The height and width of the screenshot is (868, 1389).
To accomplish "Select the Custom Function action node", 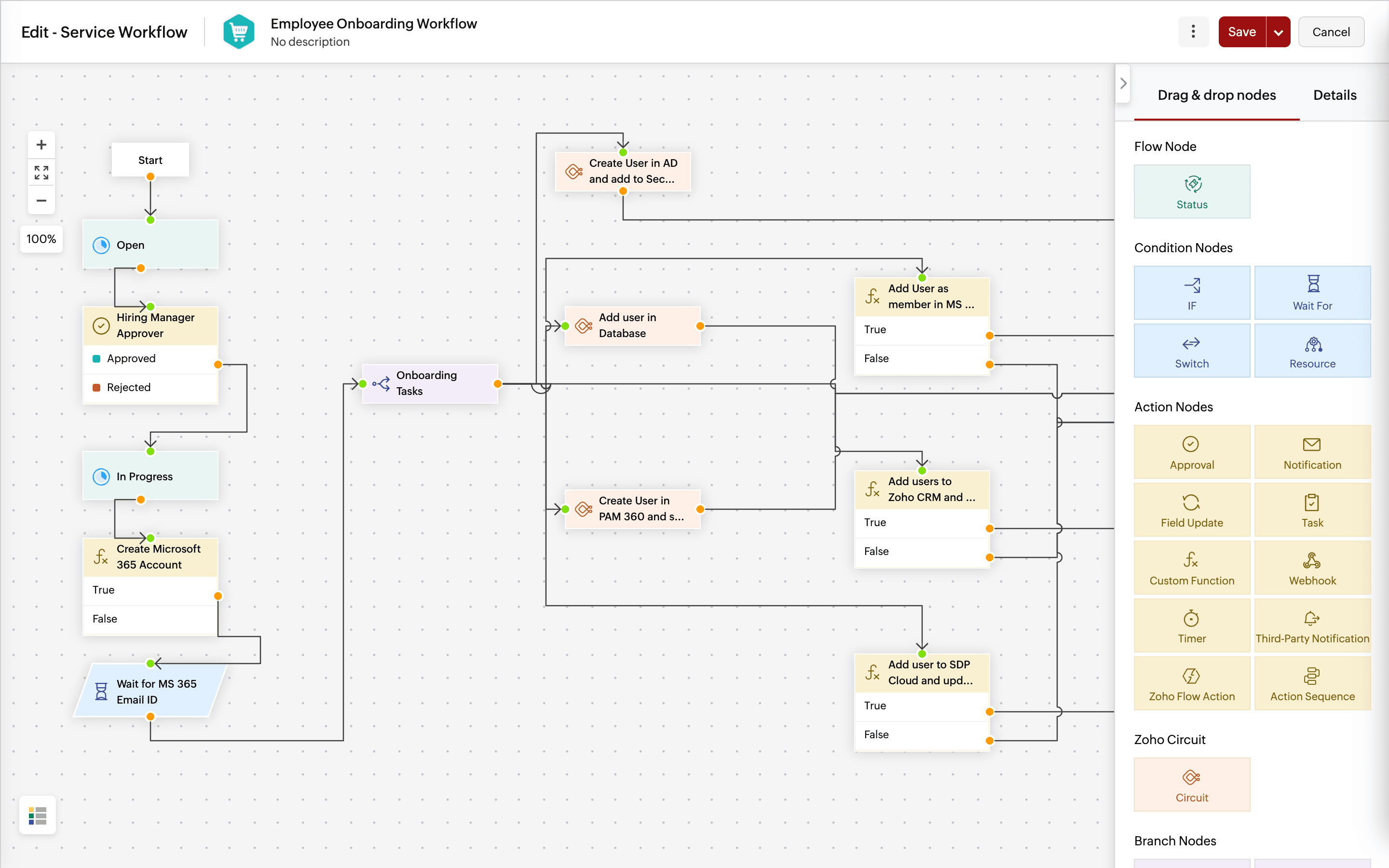I will (x=1192, y=567).
